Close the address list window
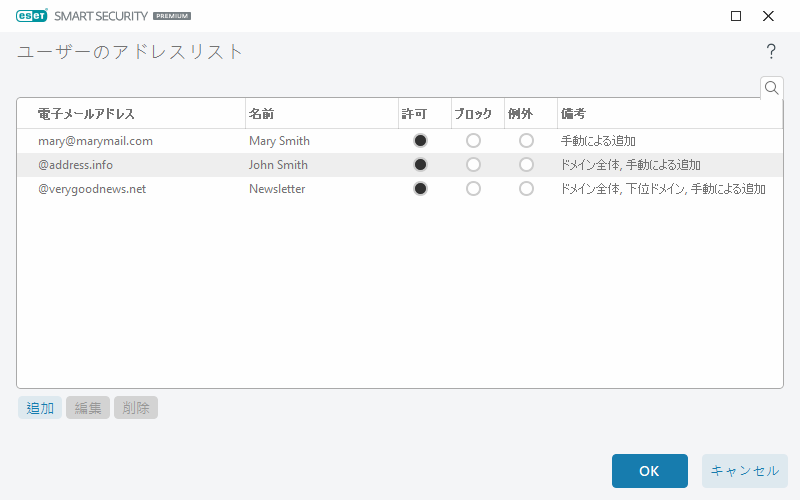800x500 pixels. (768, 16)
